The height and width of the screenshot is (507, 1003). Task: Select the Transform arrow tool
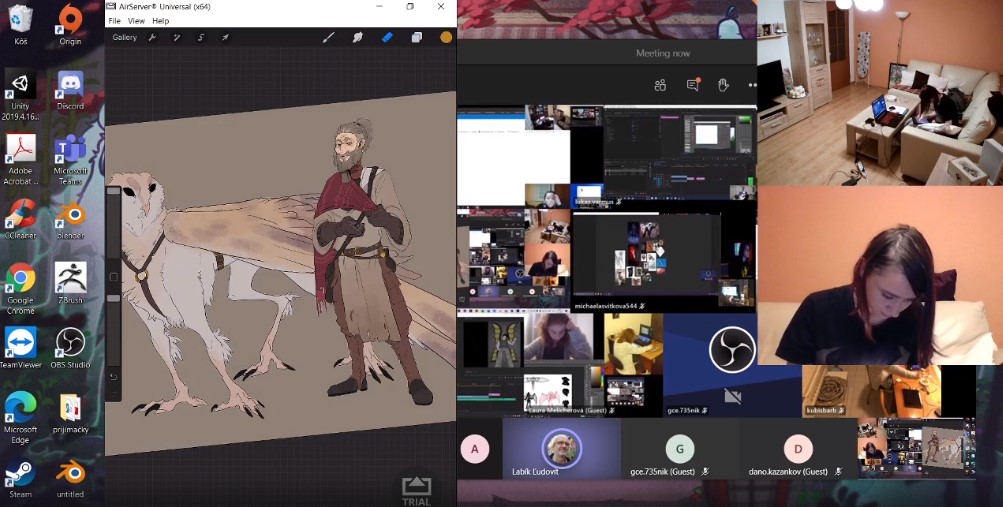coord(225,38)
